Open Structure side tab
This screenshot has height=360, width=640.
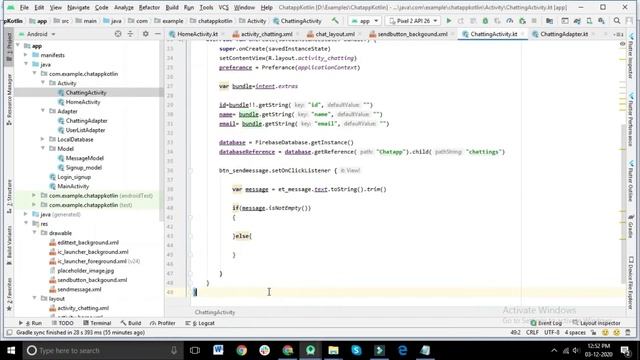tap(9, 196)
